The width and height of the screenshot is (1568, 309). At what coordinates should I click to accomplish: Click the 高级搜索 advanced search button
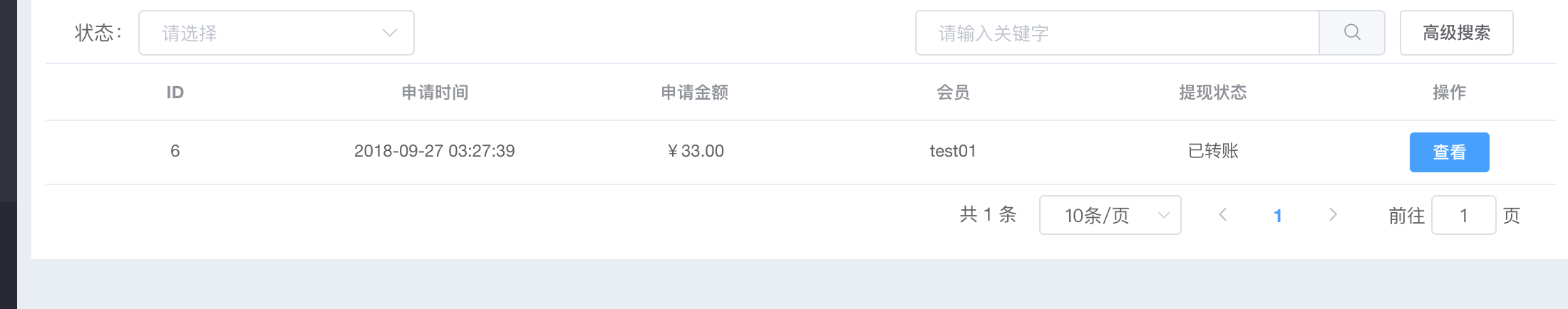pos(1456,33)
